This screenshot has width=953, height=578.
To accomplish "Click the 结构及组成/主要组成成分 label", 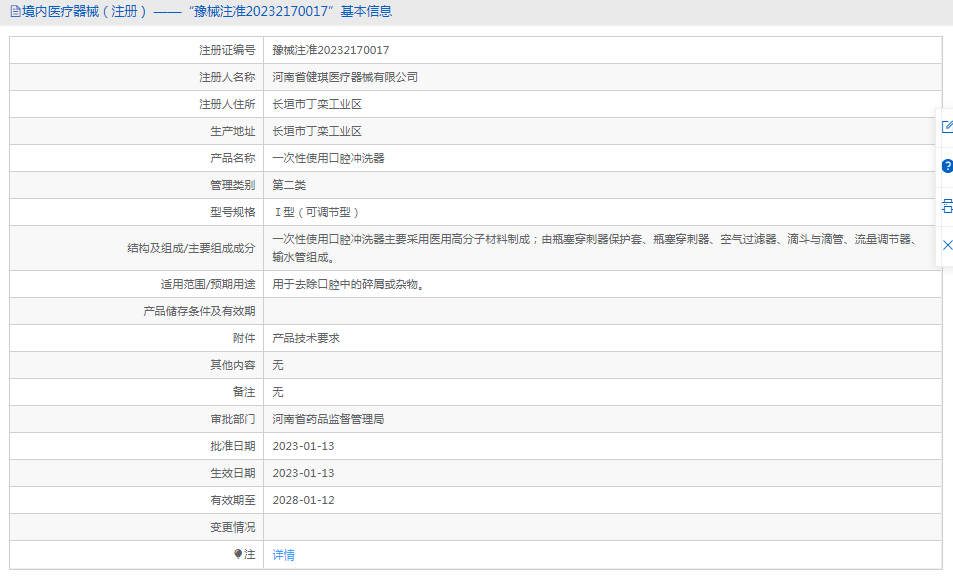I will point(191,248).
